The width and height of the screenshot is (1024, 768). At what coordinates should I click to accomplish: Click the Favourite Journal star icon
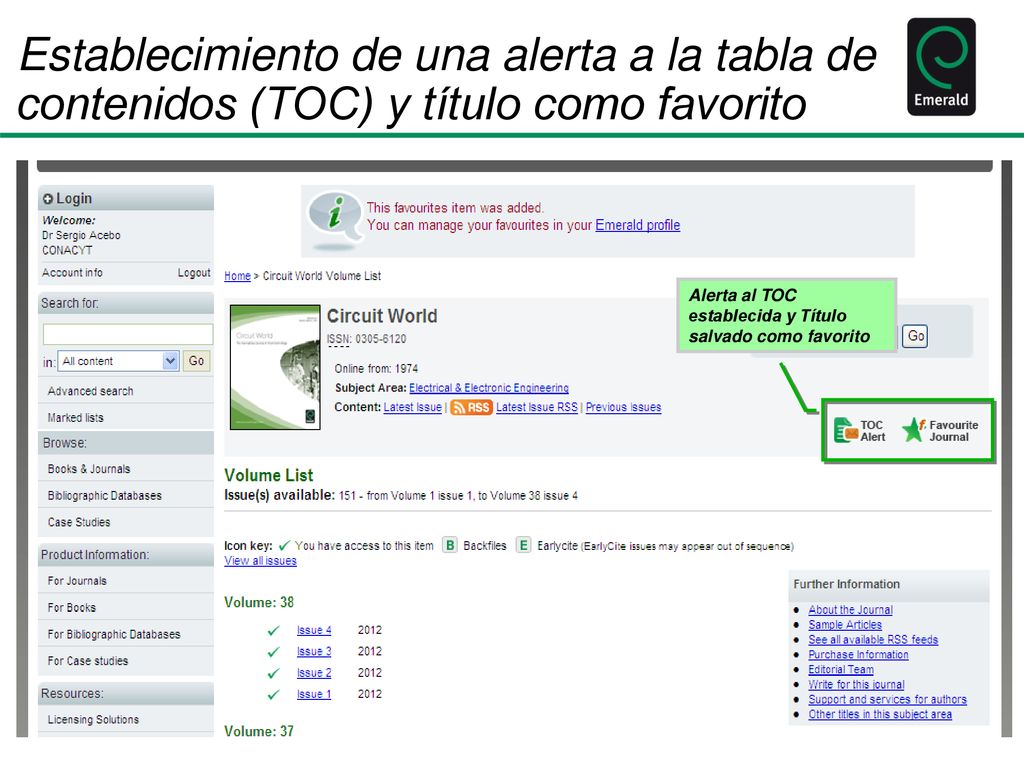[914, 430]
